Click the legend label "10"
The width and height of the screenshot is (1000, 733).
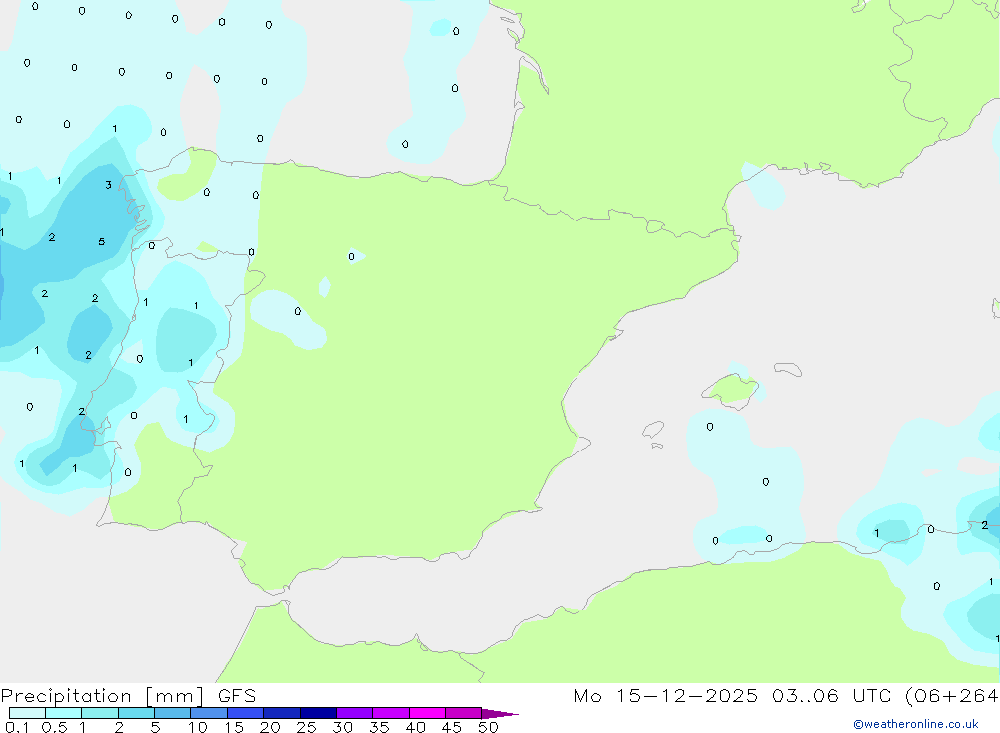[198, 727]
